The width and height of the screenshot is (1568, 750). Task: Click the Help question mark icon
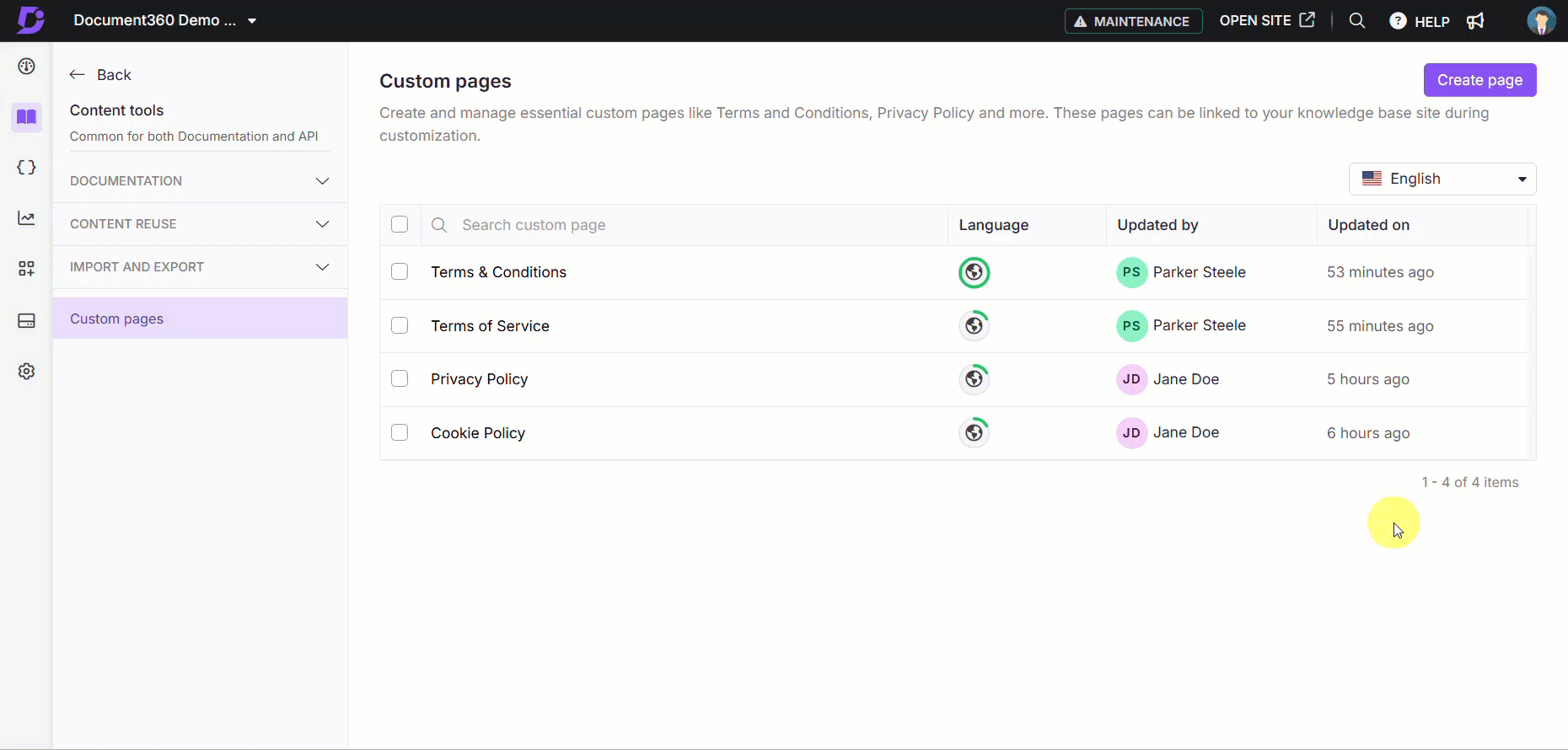tap(1398, 21)
